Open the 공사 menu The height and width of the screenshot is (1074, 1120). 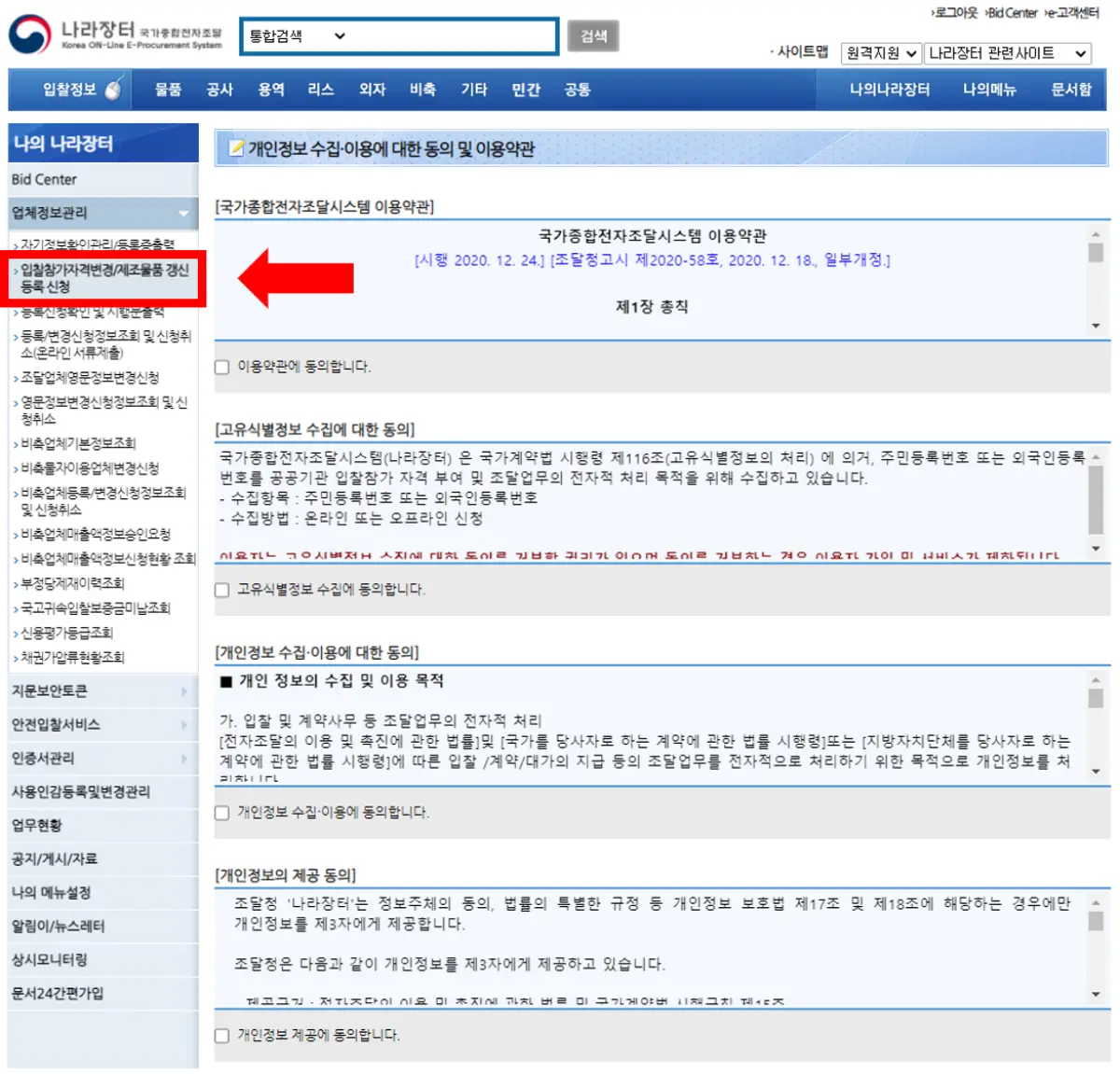pyautogui.click(x=219, y=90)
